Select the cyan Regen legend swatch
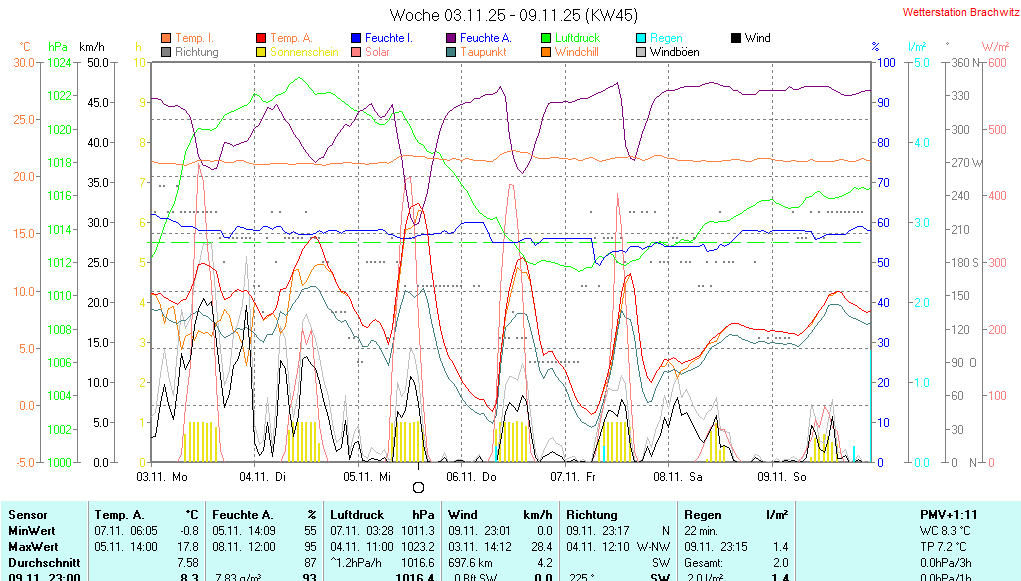 tap(641, 38)
